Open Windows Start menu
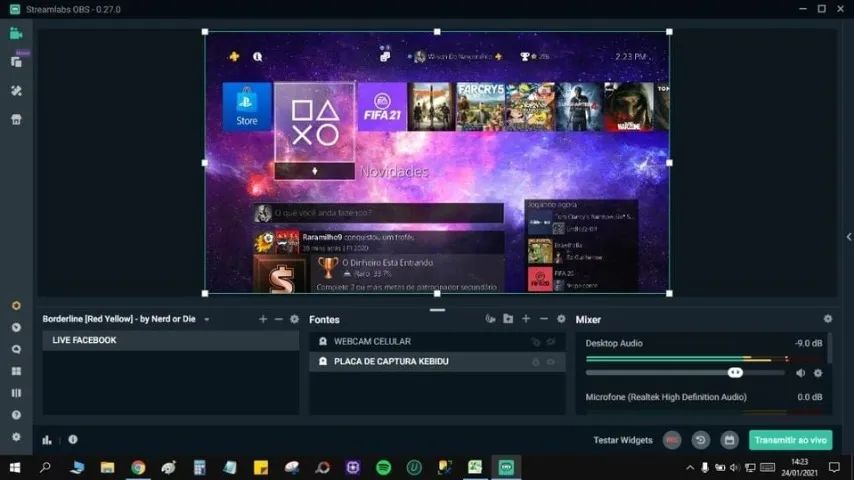 click(15, 467)
